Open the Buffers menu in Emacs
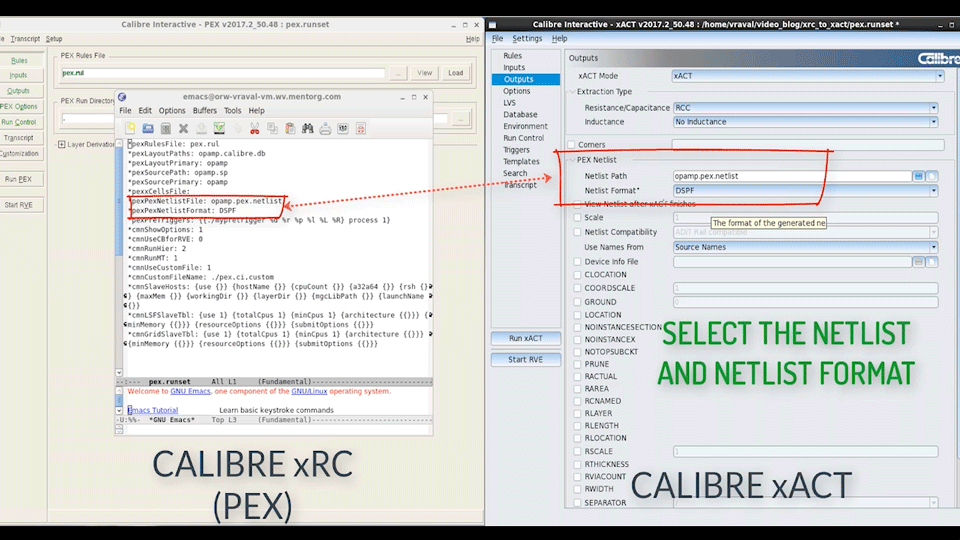This screenshot has width=960, height=540. (x=204, y=111)
